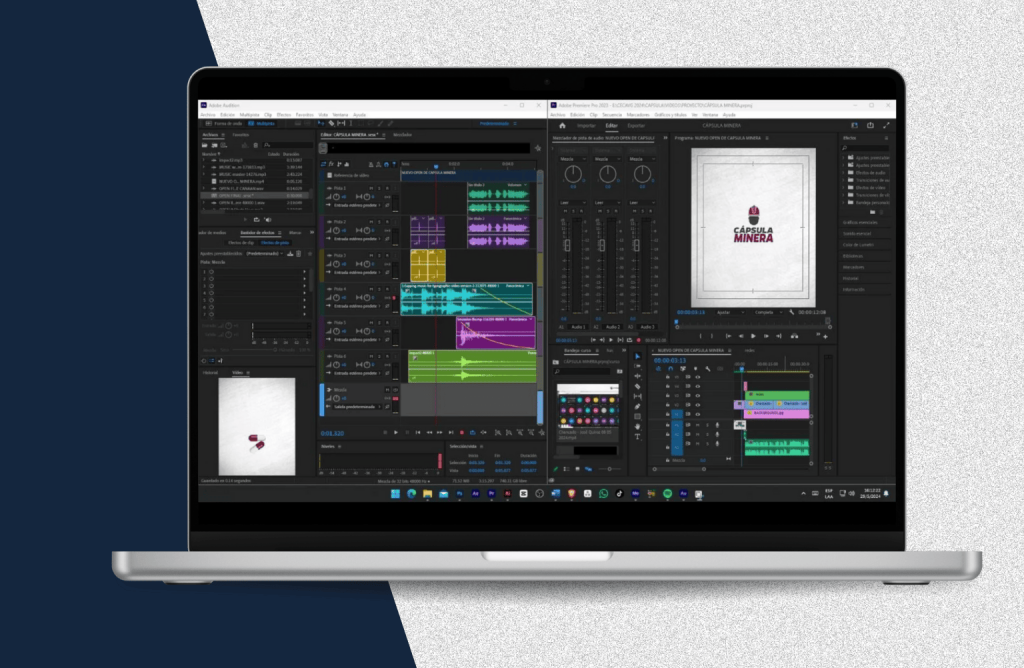Screen dimensions: 1024x668
Task: Open the Spotify icon in the taskbar
Action: click(x=667, y=494)
